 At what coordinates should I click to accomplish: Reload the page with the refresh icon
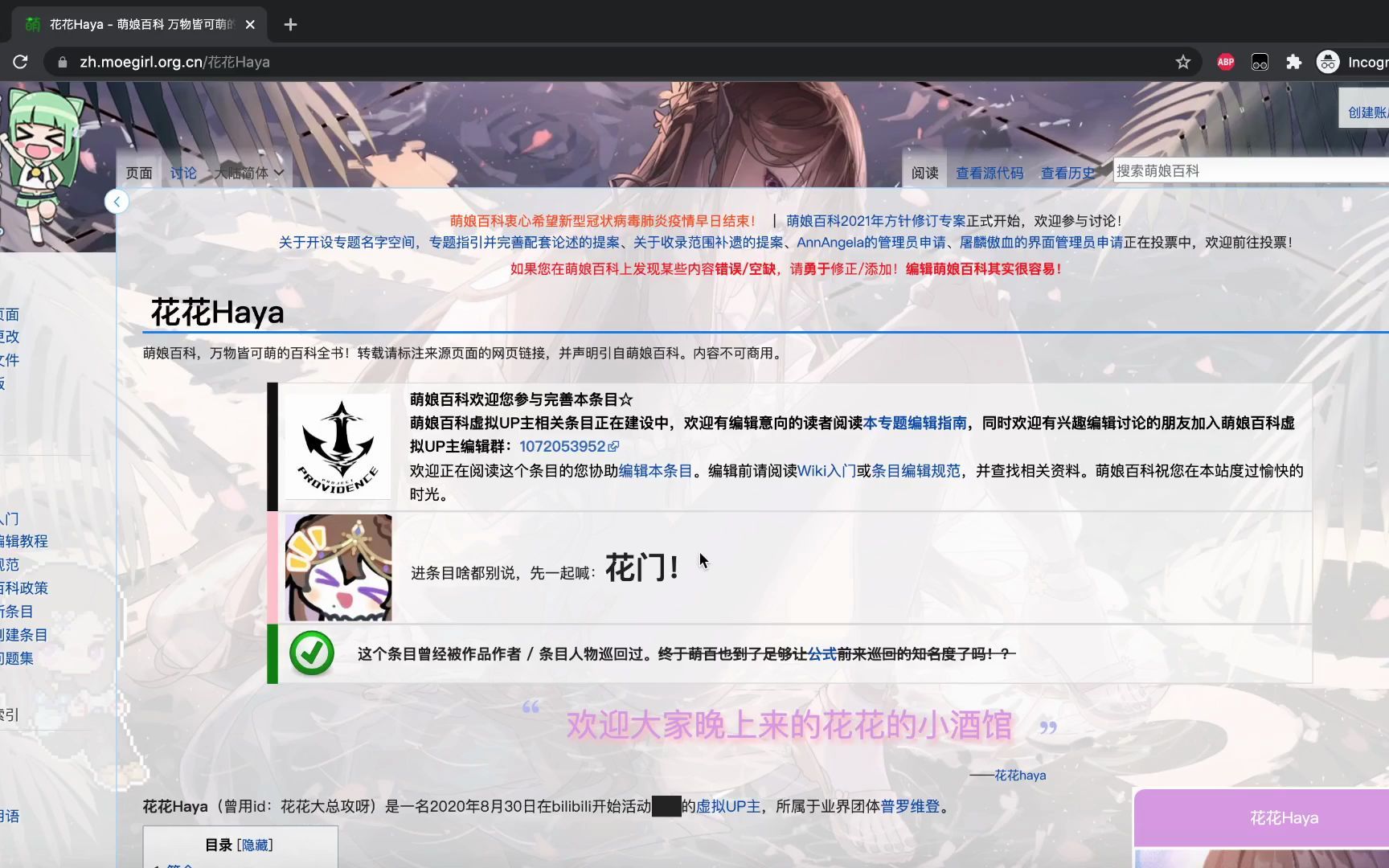pos(21,62)
